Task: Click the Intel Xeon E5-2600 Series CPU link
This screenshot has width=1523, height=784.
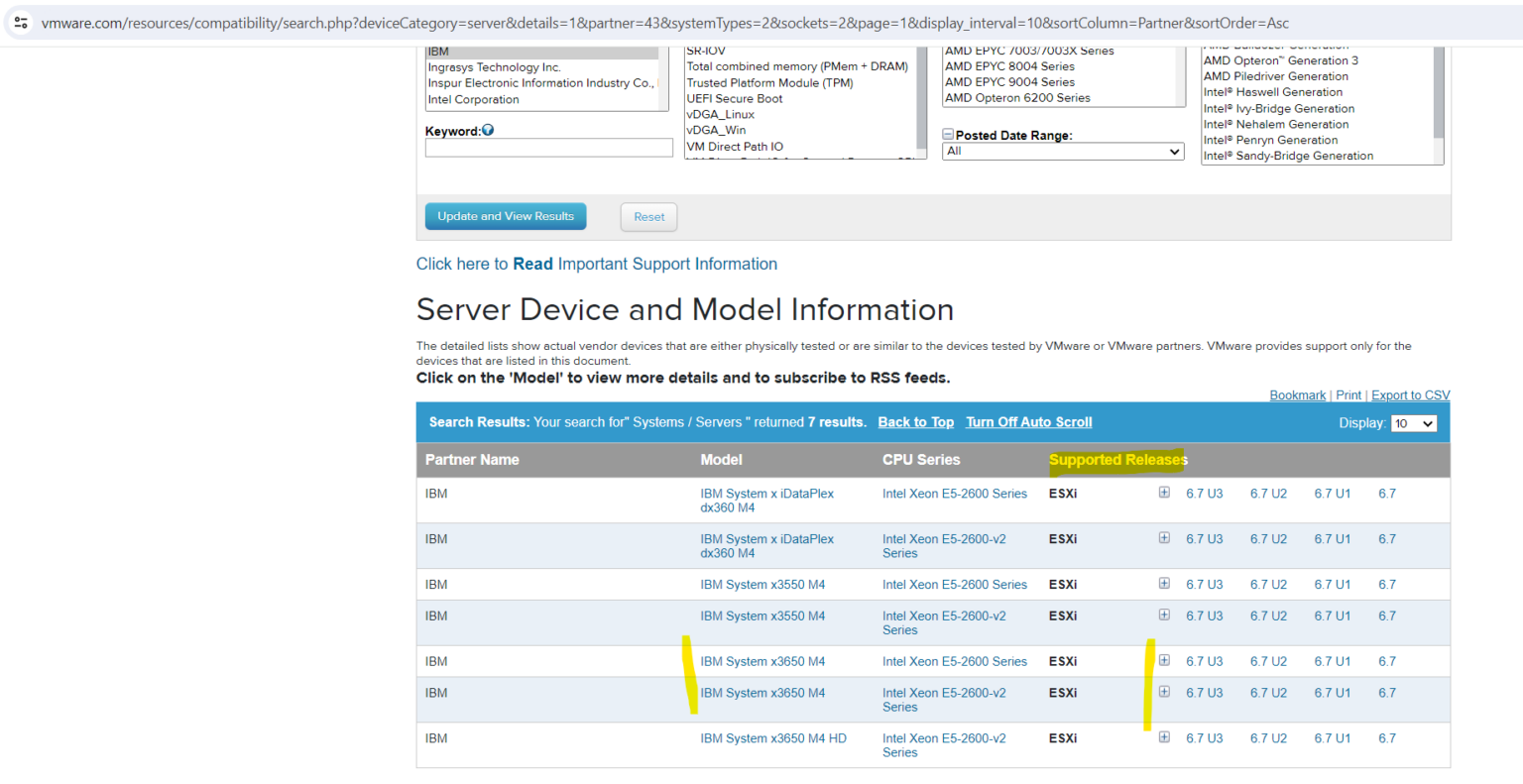Action: (955, 493)
